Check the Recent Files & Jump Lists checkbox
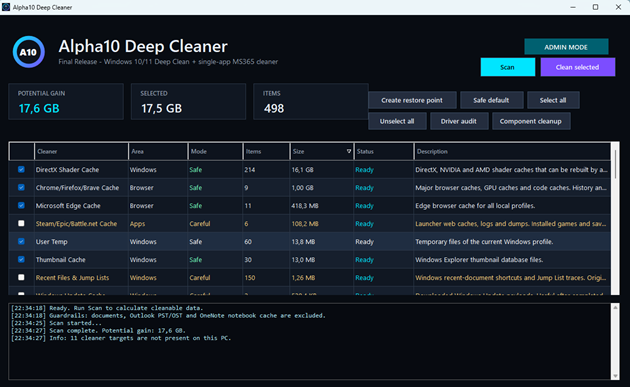630x387 pixels. point(21,277)
